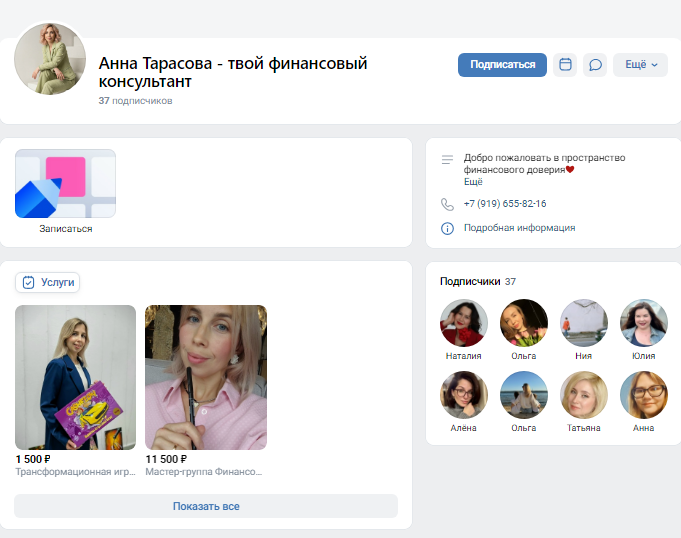Expand description with Ещё link

point(473,182)
